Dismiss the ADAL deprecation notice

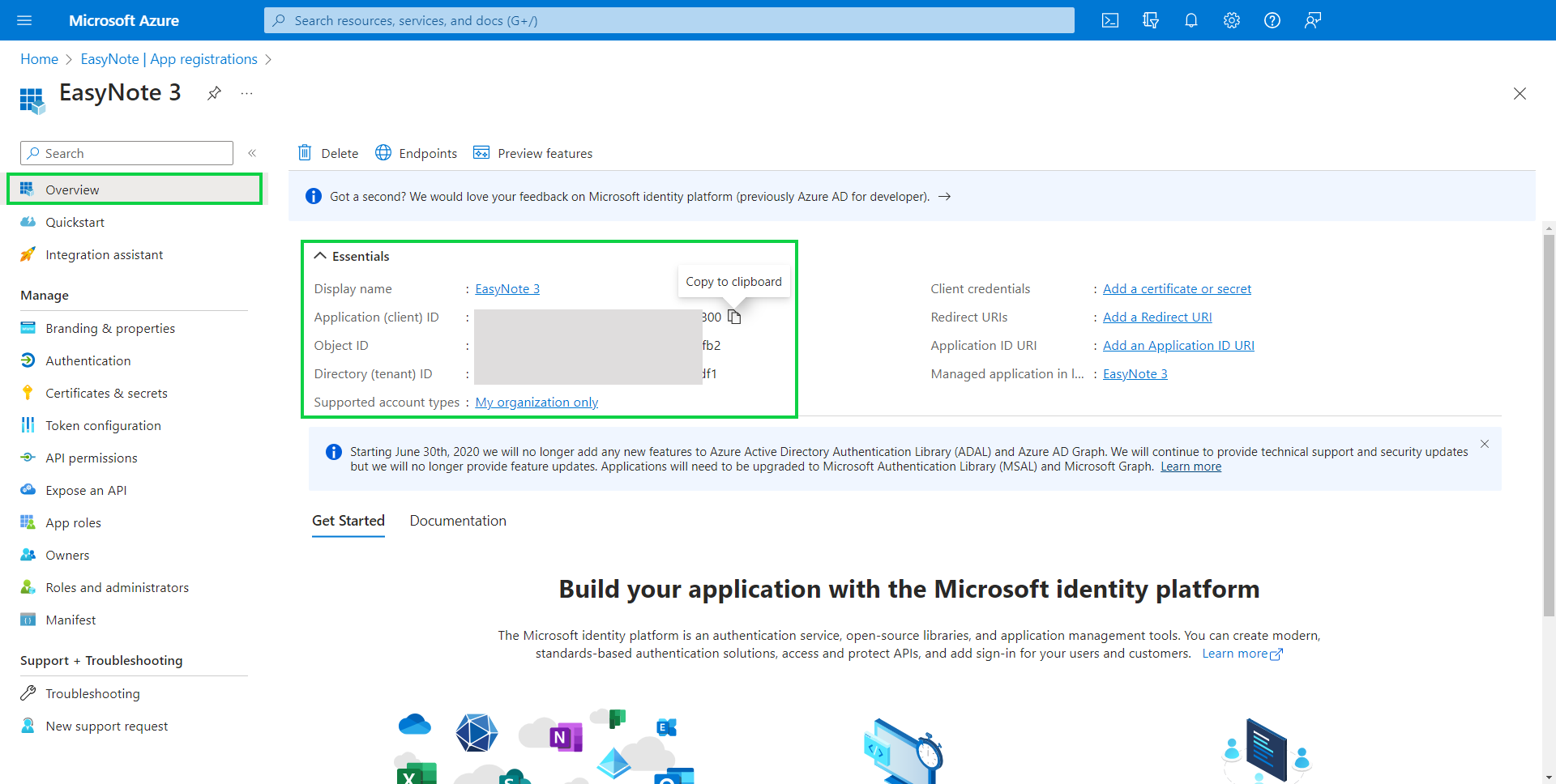coord(1485,444)
